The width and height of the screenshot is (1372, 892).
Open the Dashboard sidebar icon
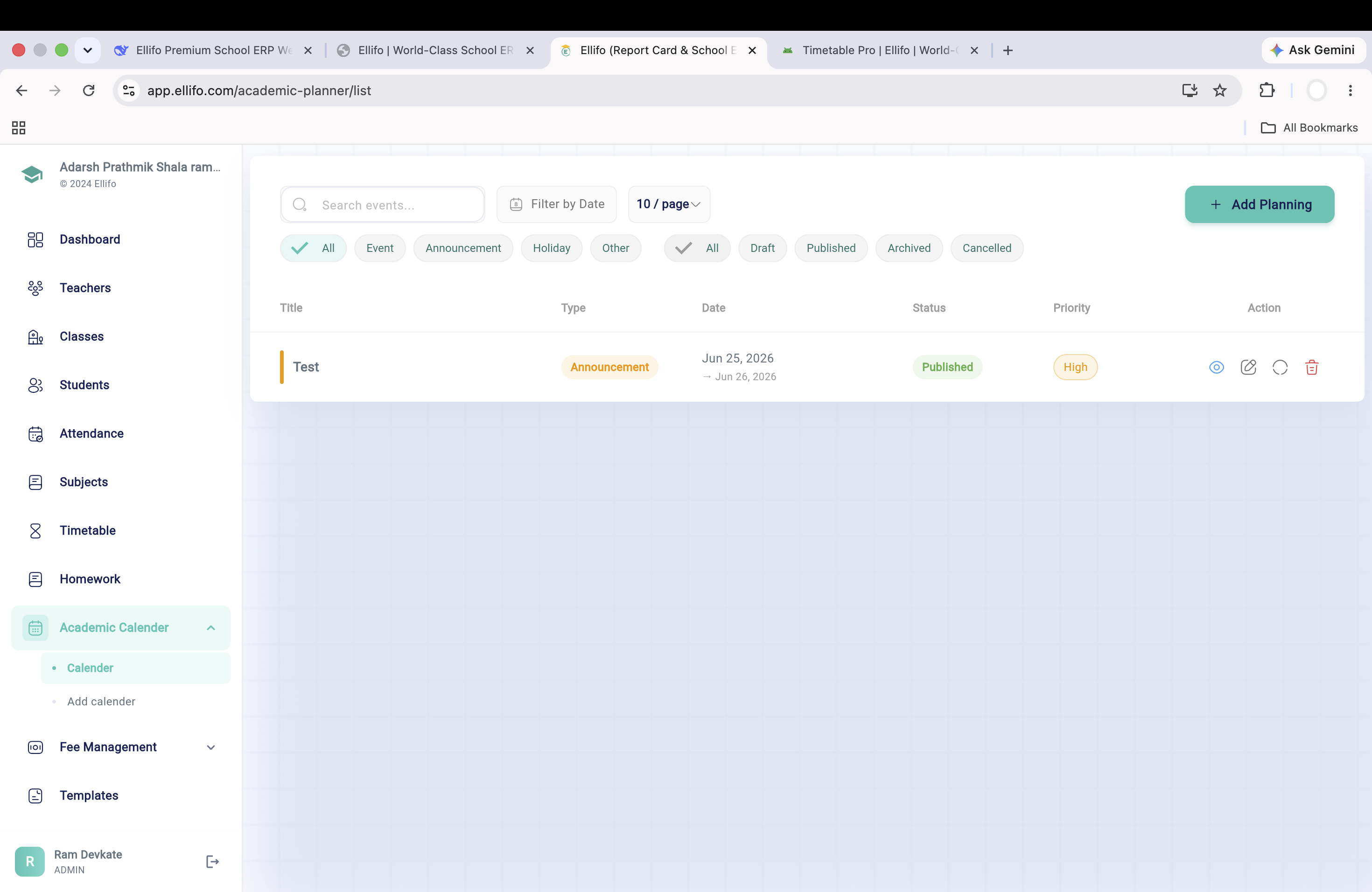35,240
